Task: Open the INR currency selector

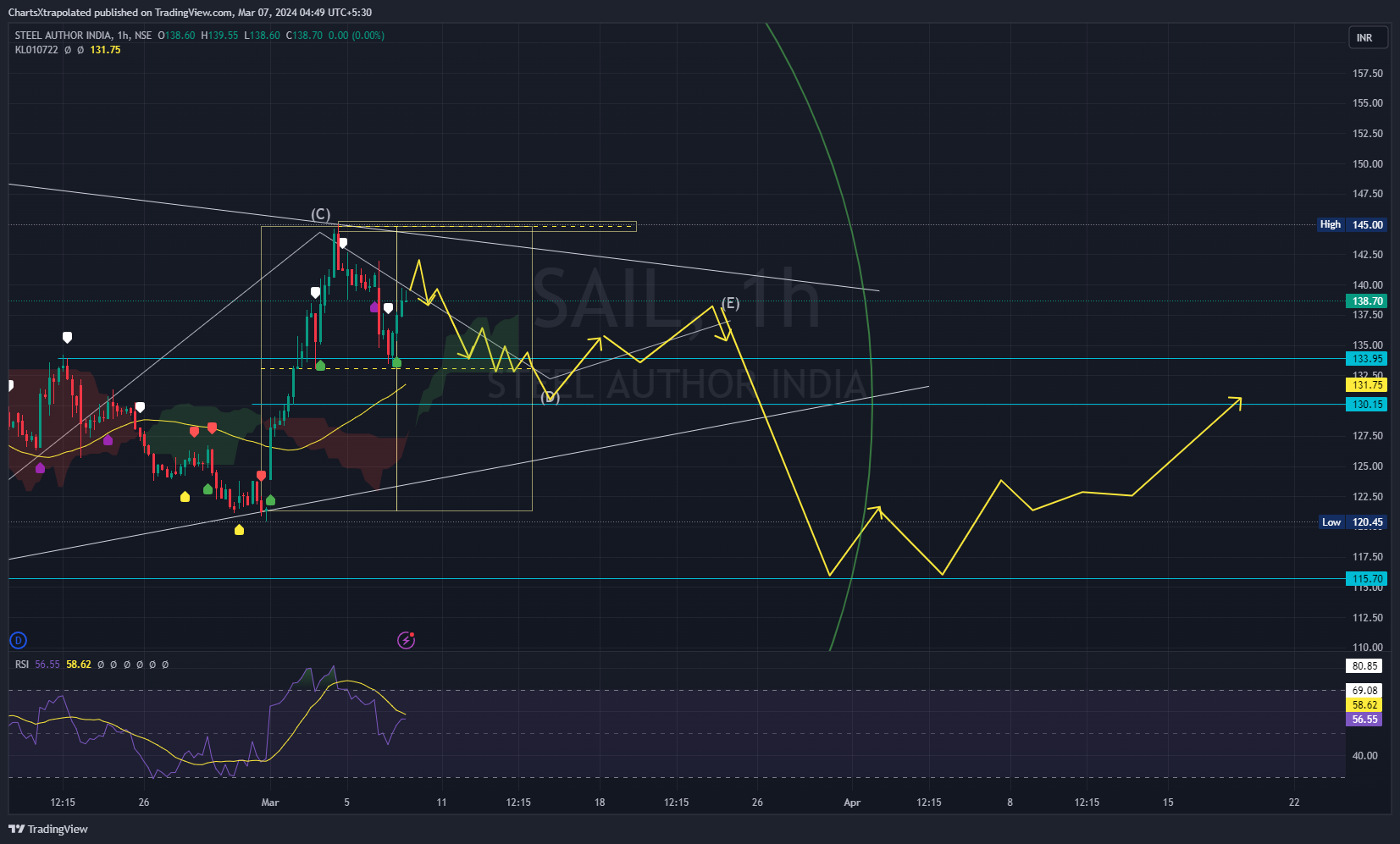Action: [1368, 38]
